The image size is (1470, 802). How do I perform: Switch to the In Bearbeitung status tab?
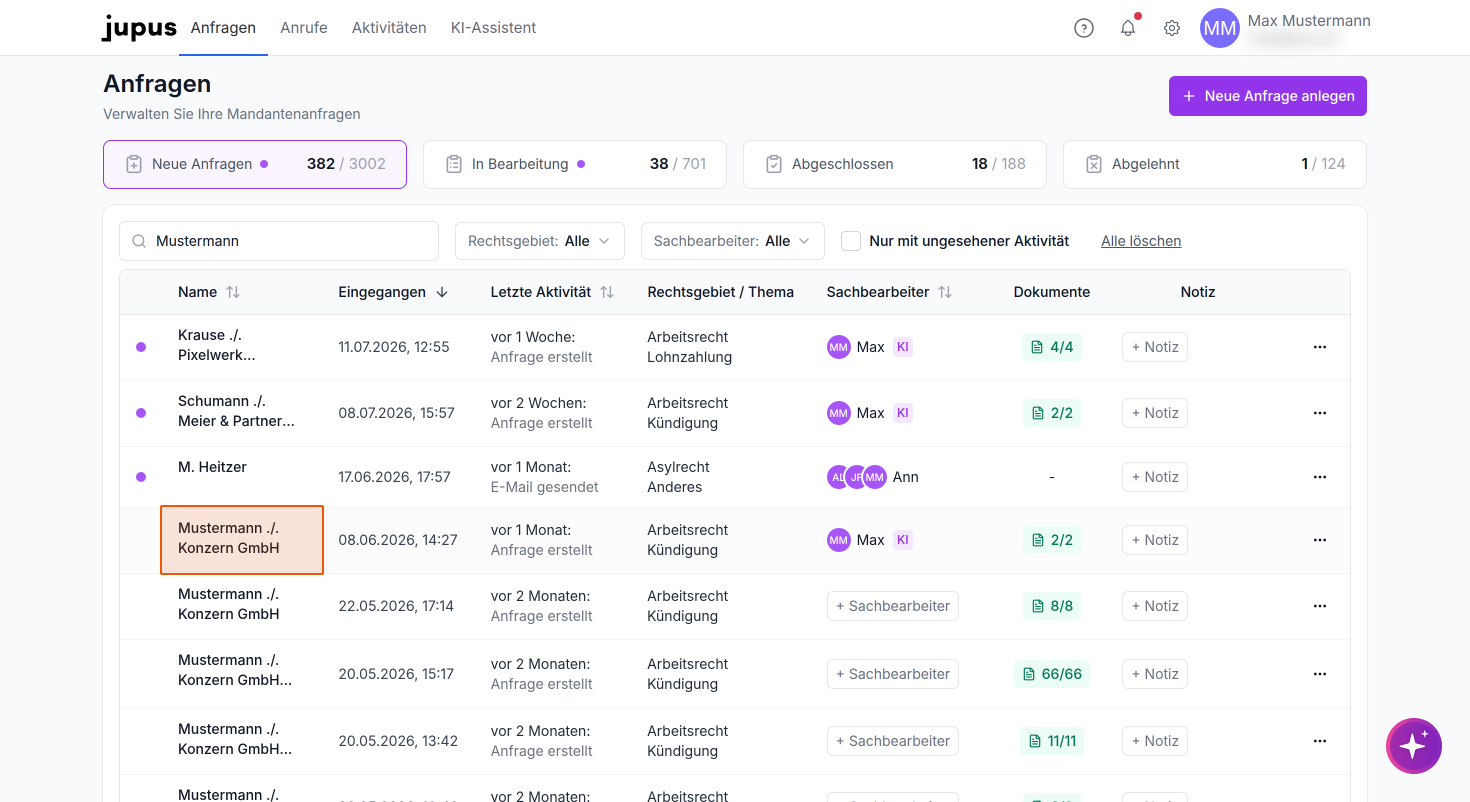pos(575,164)
